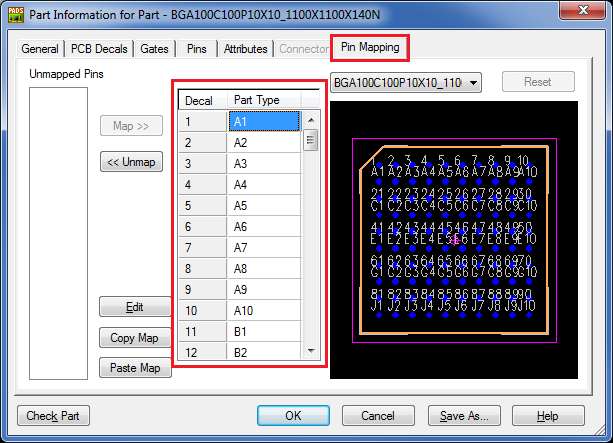Click decal row number 10
613x443 pixels.
point(203,311)
